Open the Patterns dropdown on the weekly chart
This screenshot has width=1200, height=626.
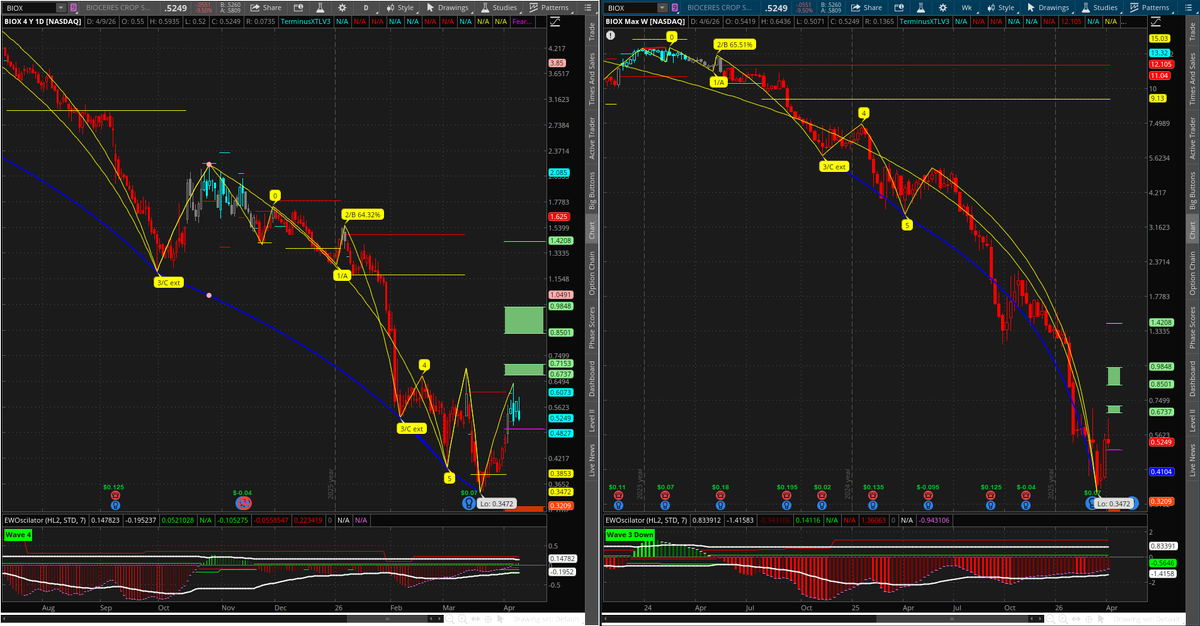tap(1150, 8)
